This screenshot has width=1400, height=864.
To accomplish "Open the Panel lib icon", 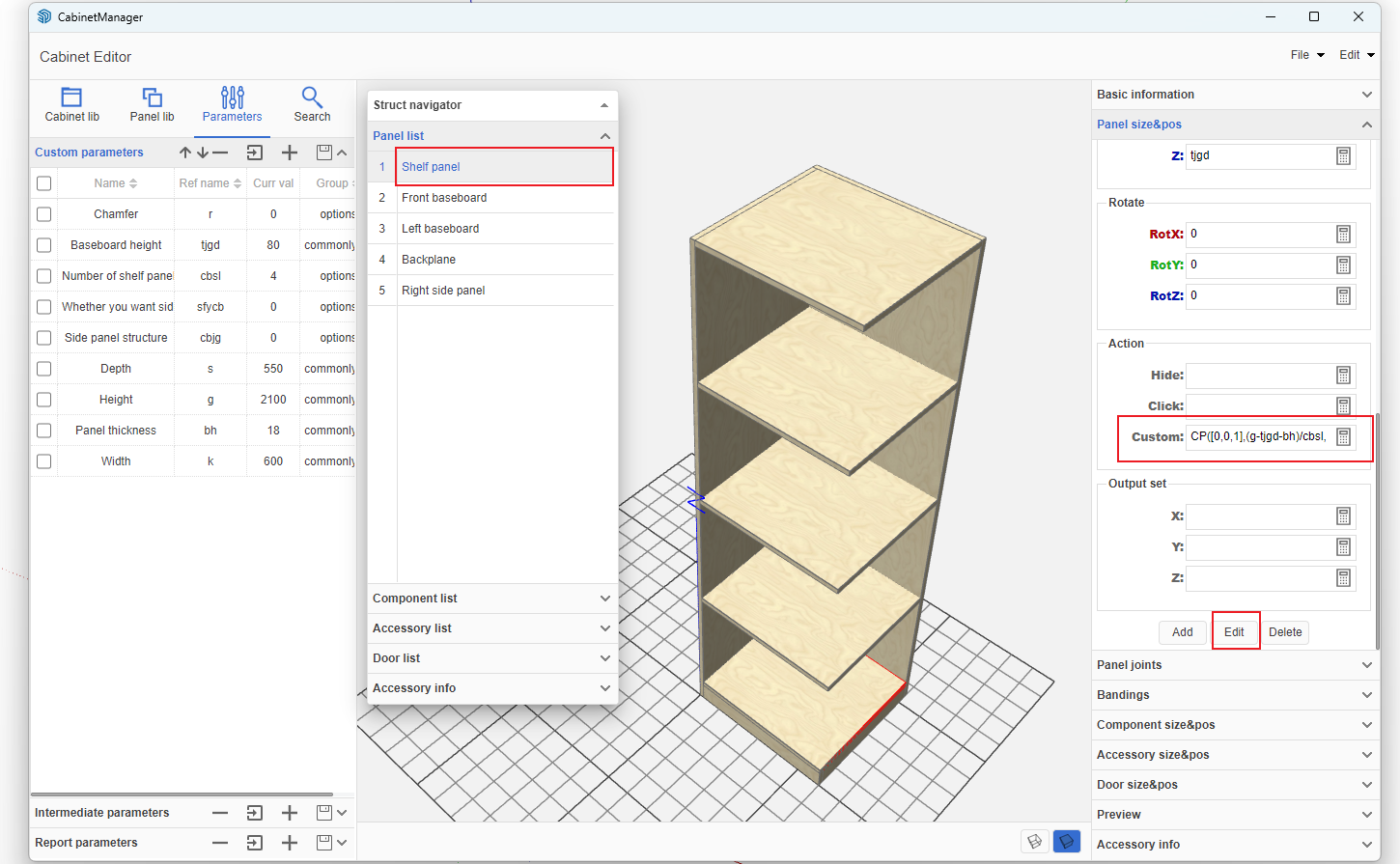I will point(152,104).
